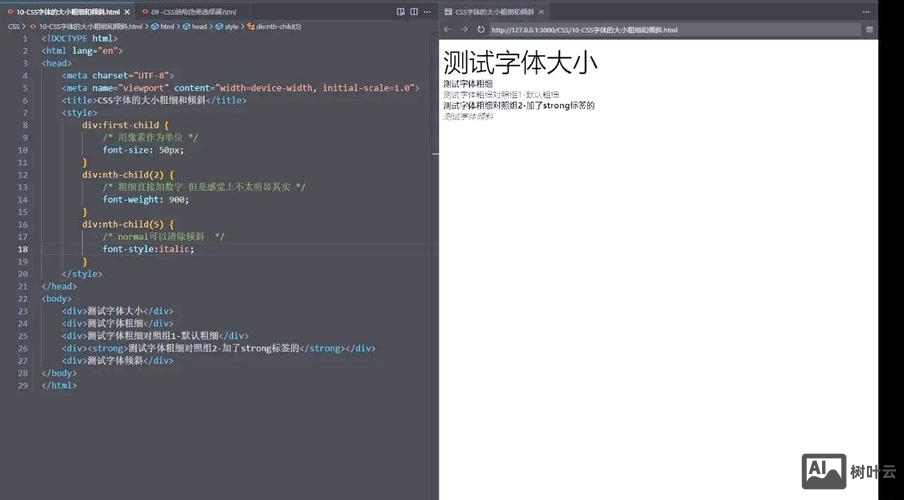Screen dimensions: 904x500
Task: Click preview text 测试字体粗细
Action: point(468,84)
